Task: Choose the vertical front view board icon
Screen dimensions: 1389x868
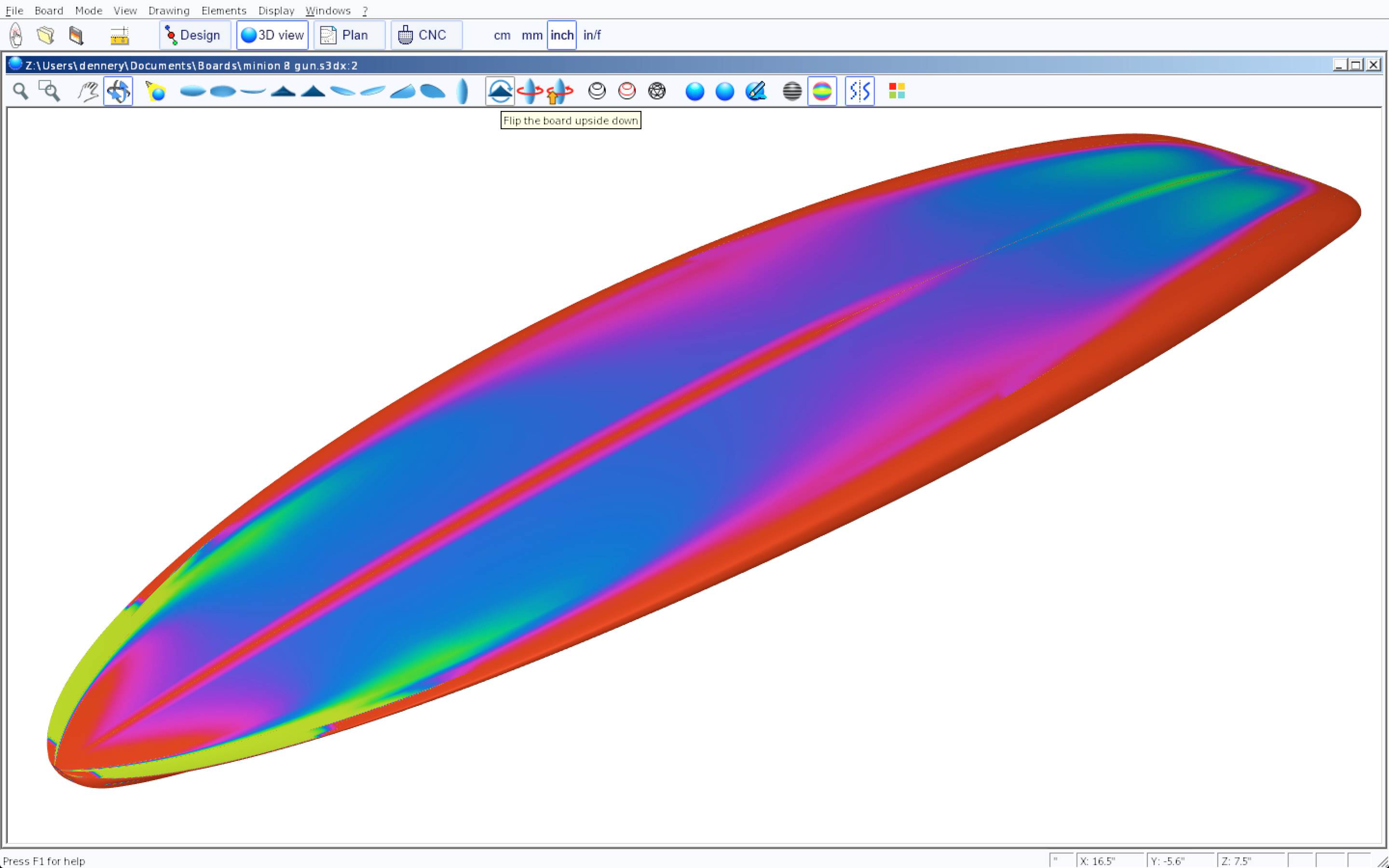Action: [463, 91]
